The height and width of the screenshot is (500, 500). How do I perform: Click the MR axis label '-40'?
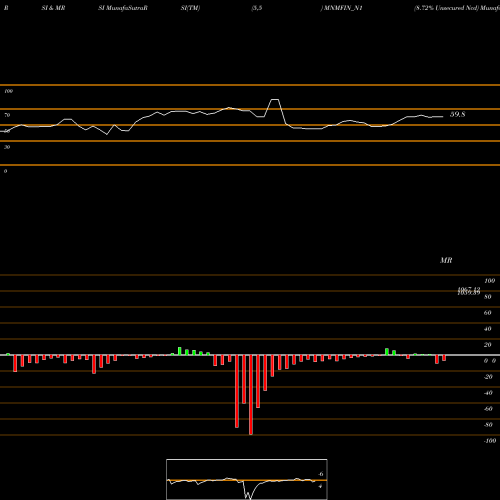pos(488,393)
